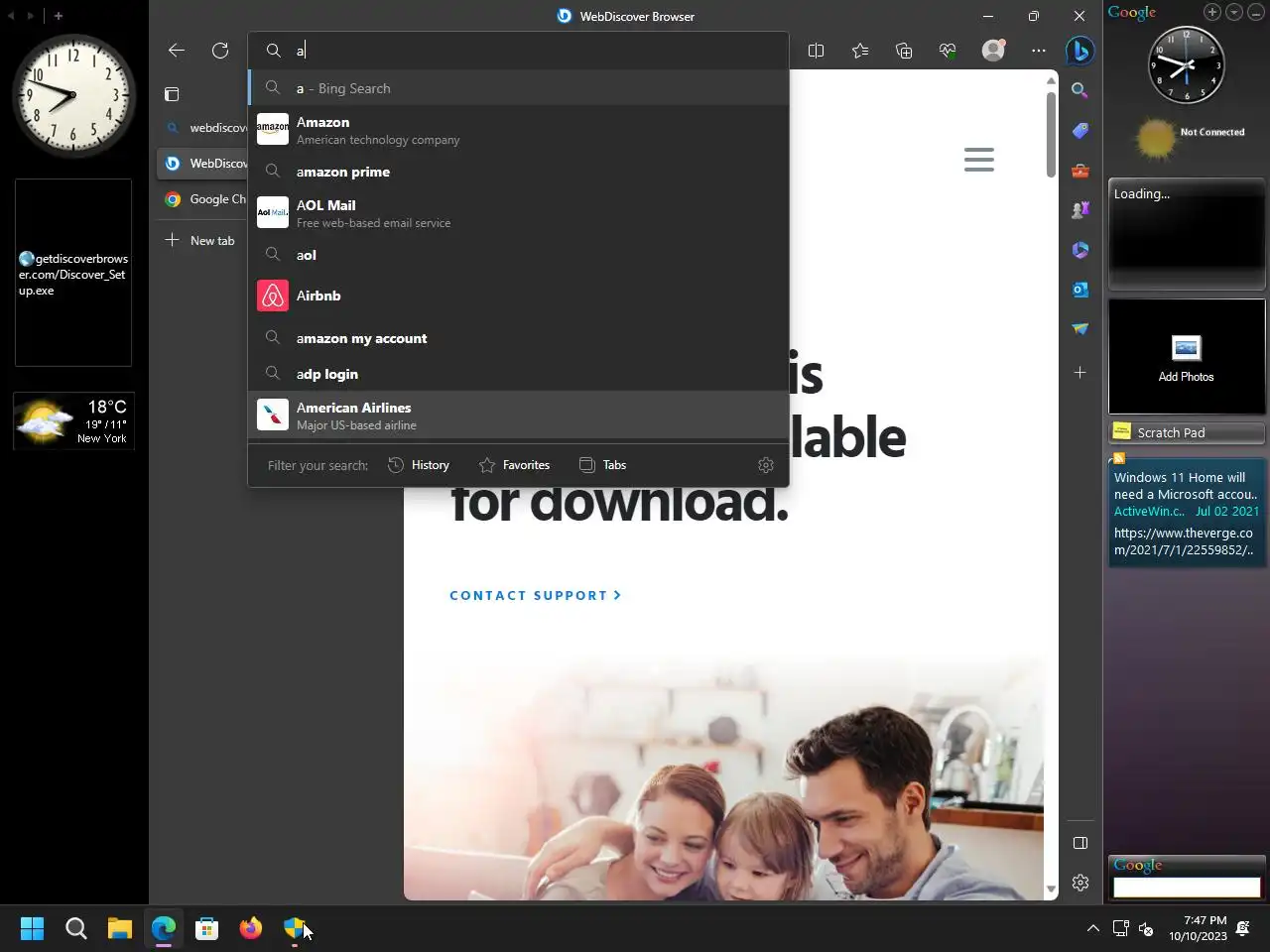The height and width of the screenshot is (952, 1270).
Task: Open the New York weather gadget
Action: (73, 420)
